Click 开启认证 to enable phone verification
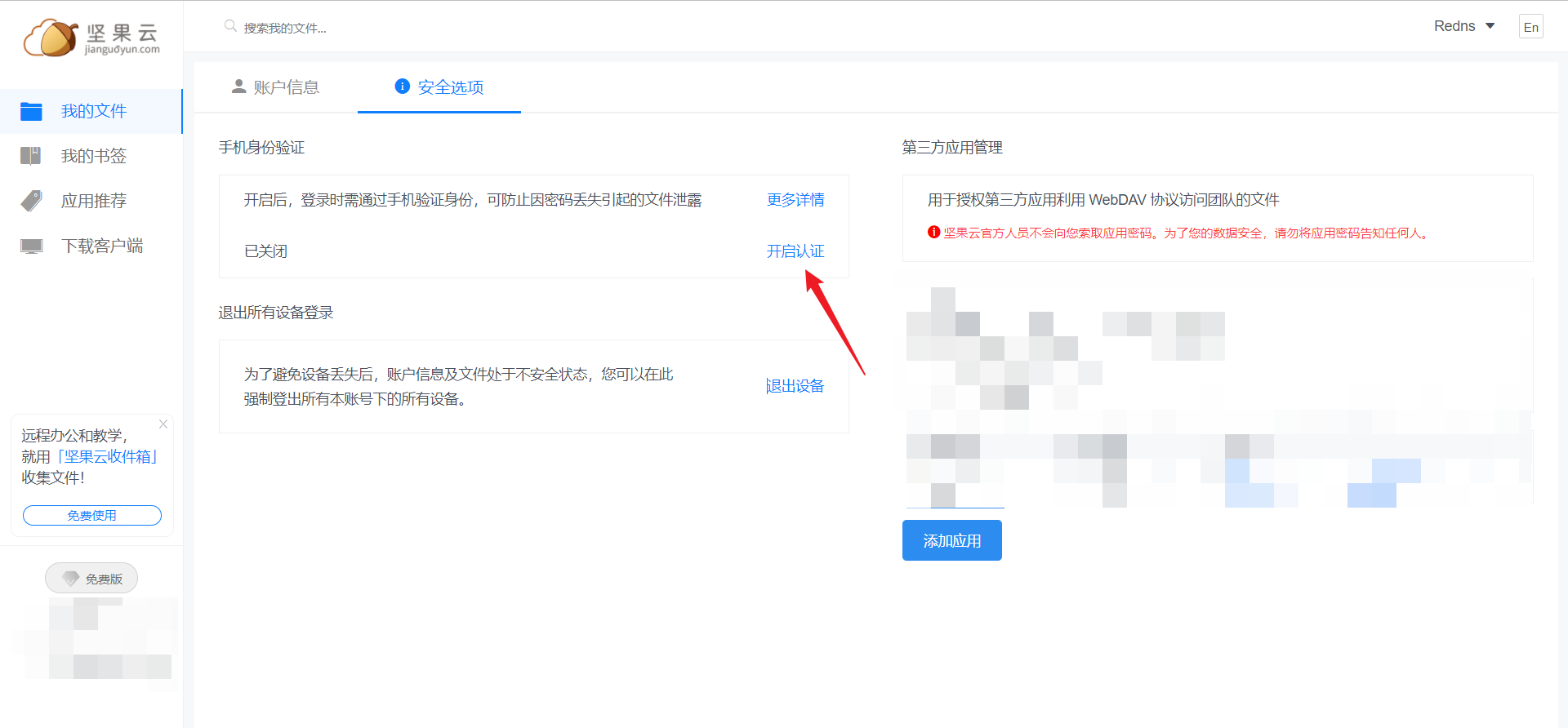 795,251
